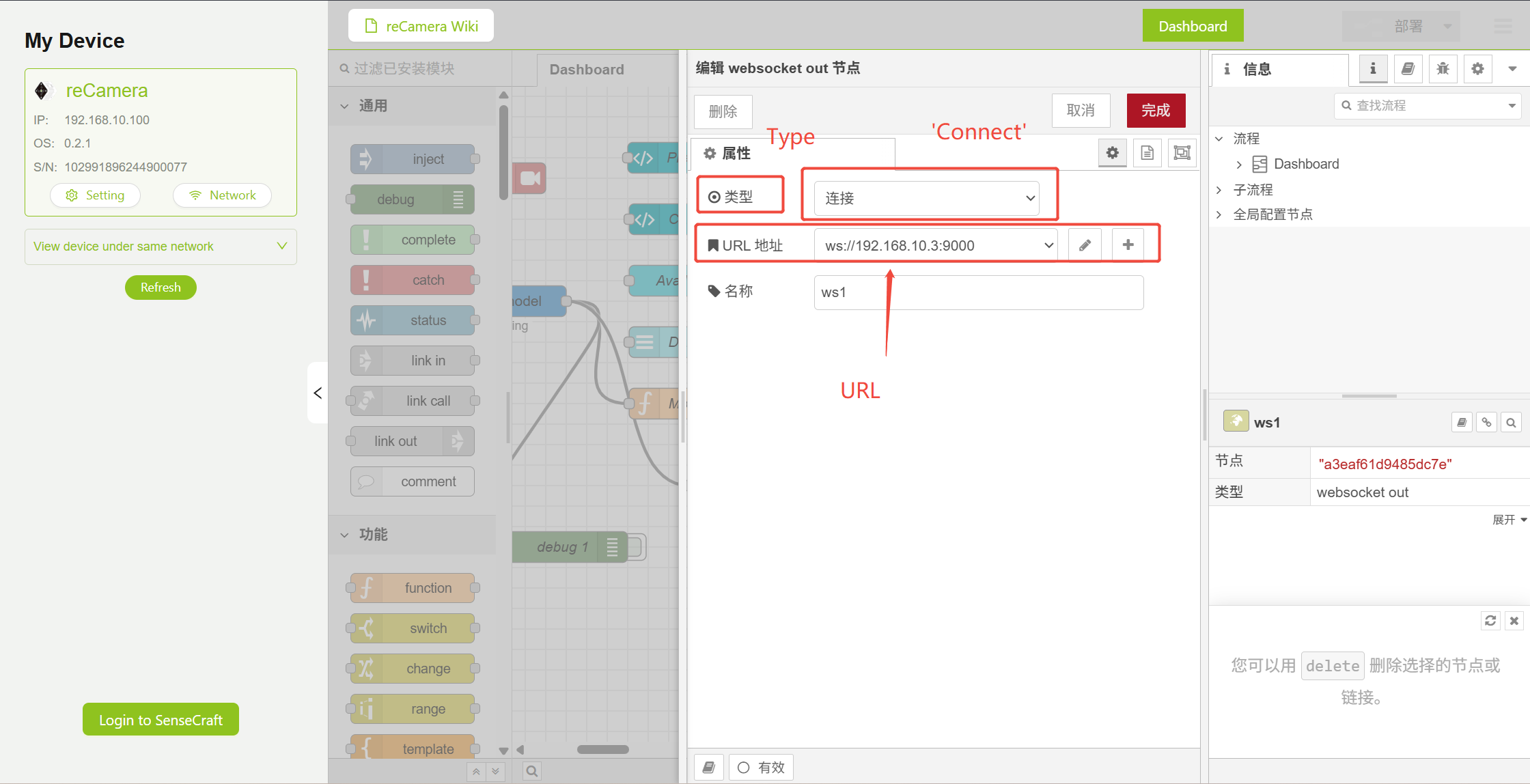The width and height of the screenshot is (1530, 784).
Task: Open the help book icon in sidebar
Action: [1408, 69]
